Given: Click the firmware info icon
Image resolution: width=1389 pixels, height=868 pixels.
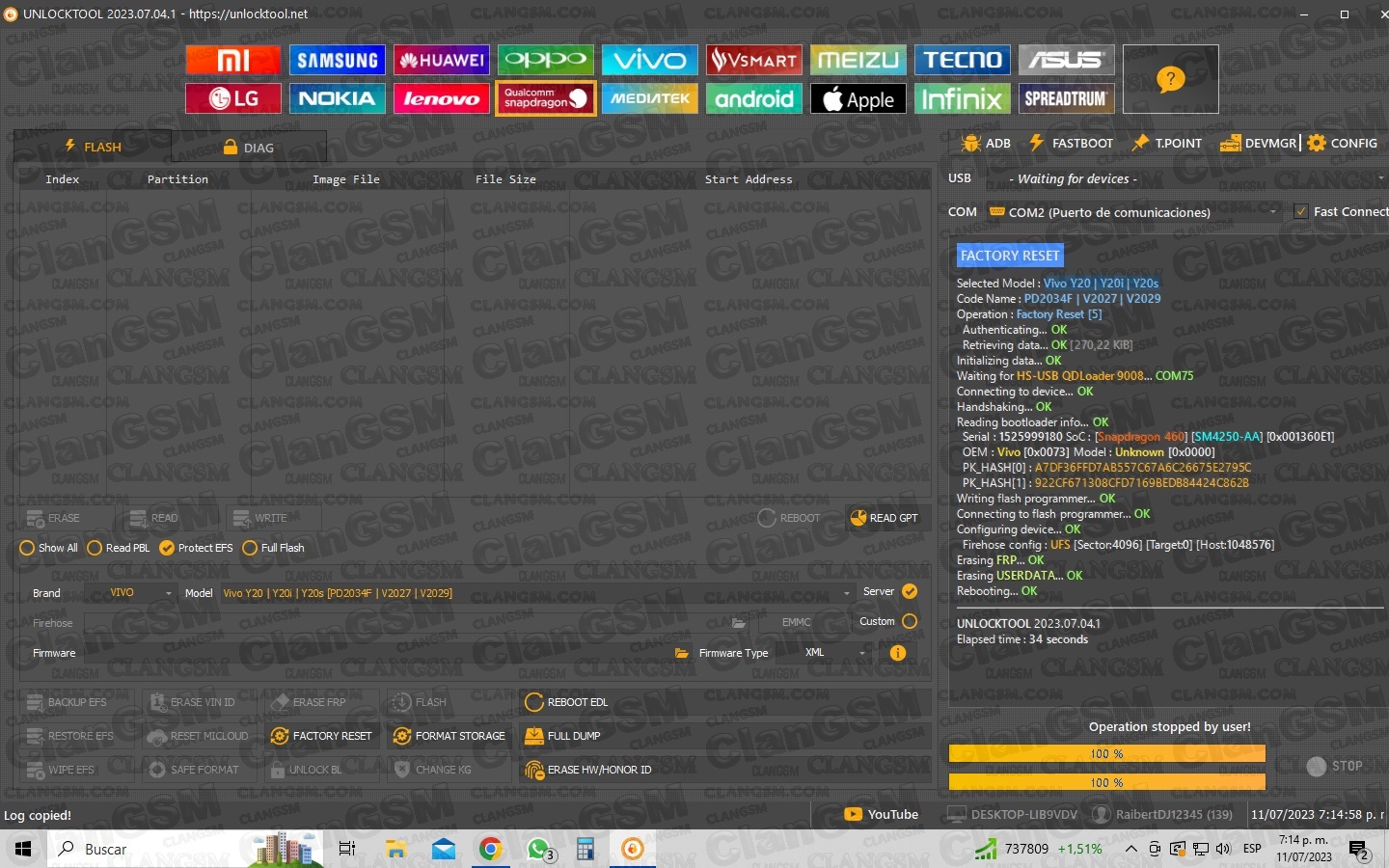Looking at the screenshot, I should click(x=897, y=653).
